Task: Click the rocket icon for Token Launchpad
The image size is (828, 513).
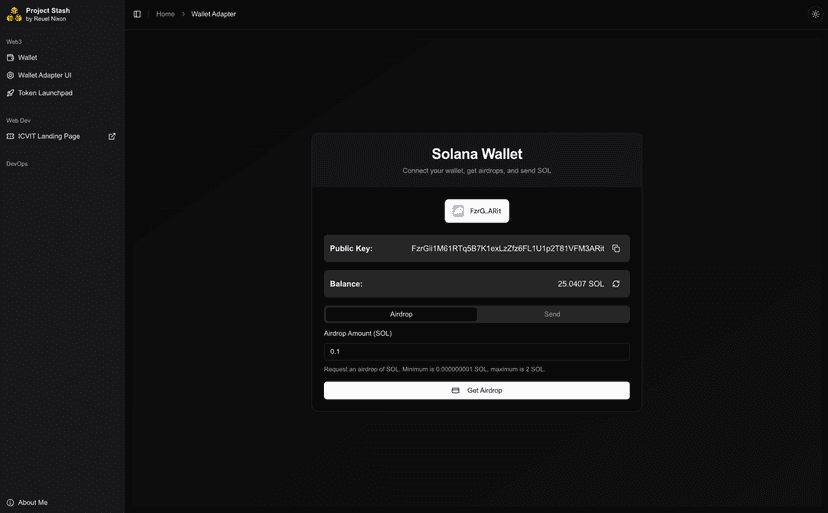Action: [x=10, y=93]
